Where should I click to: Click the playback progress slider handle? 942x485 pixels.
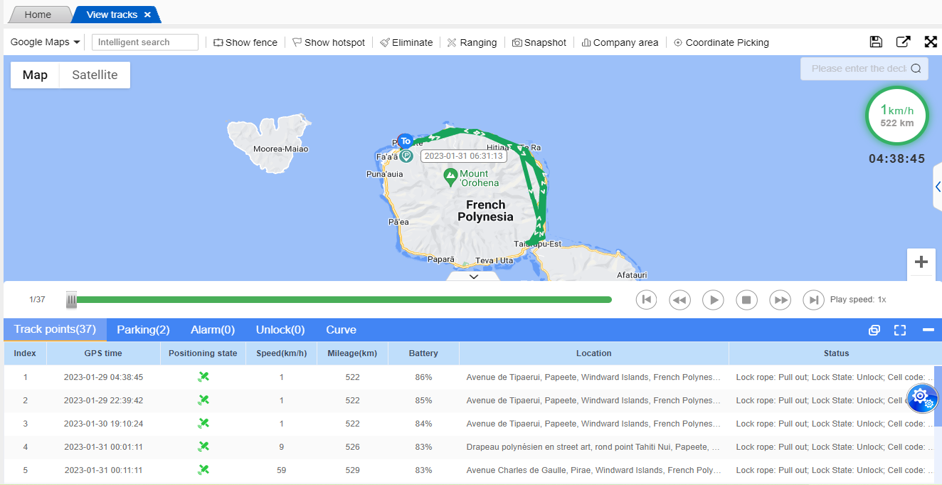[x=71, y=300]
